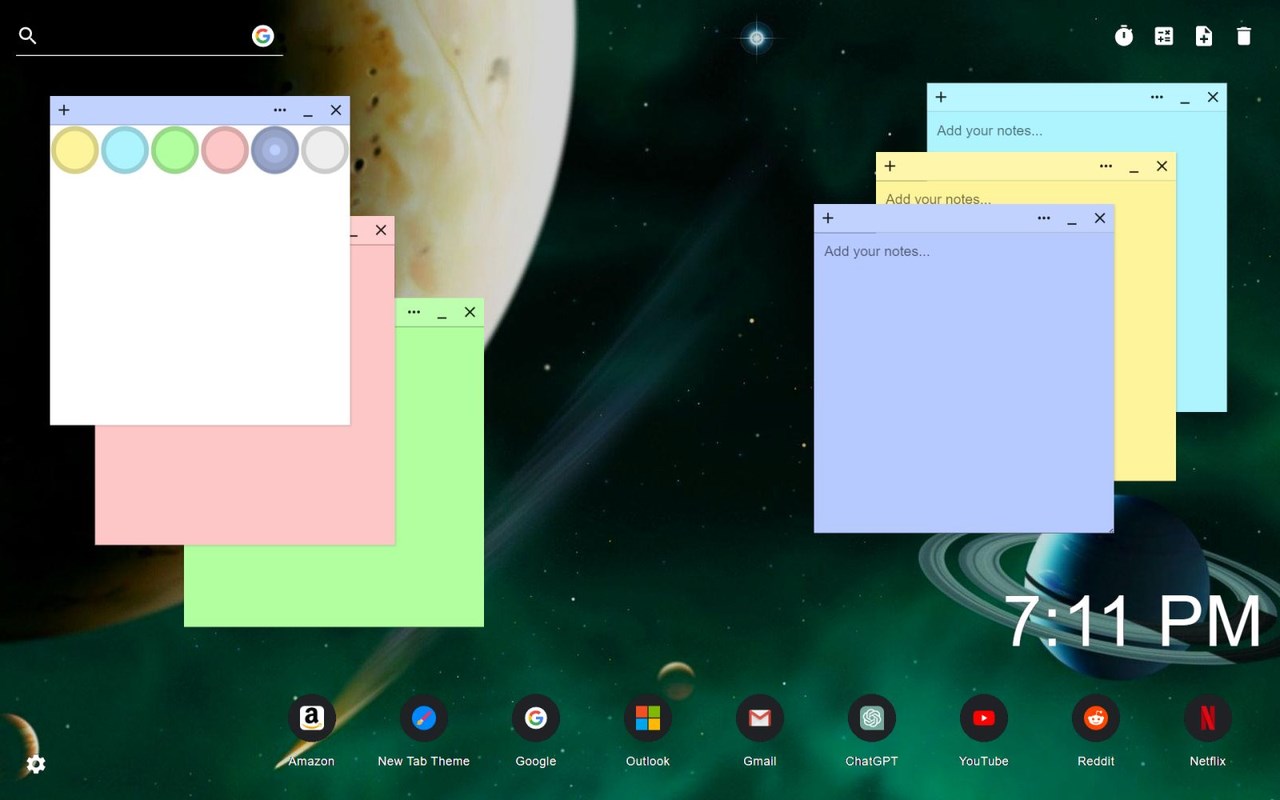The image size is (1280, 800).
Task: Close the white note
Action: pos(336,110)
